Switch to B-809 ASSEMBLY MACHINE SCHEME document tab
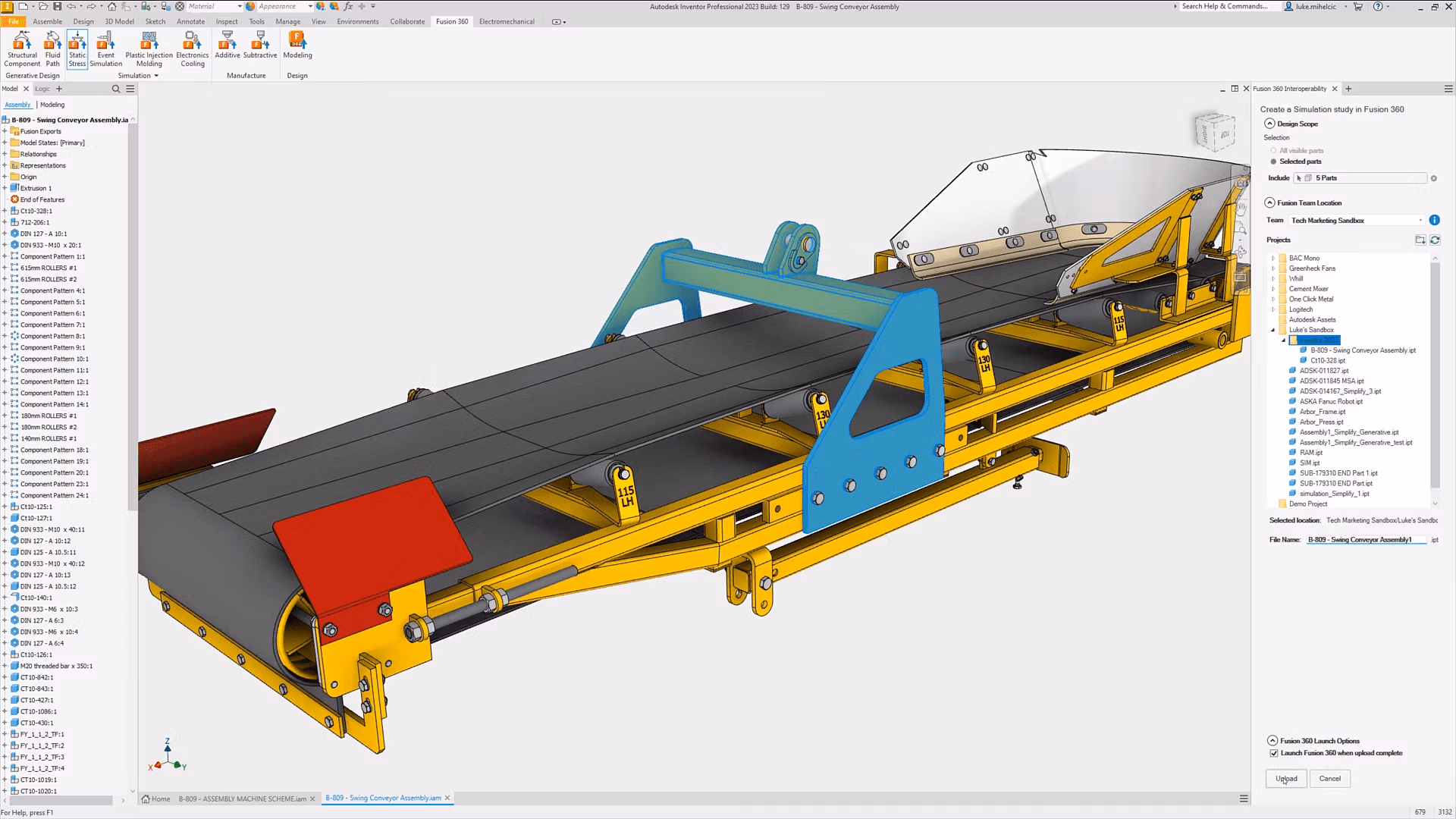The height and width of the screenshot is (819, 1456). point(243,799)
